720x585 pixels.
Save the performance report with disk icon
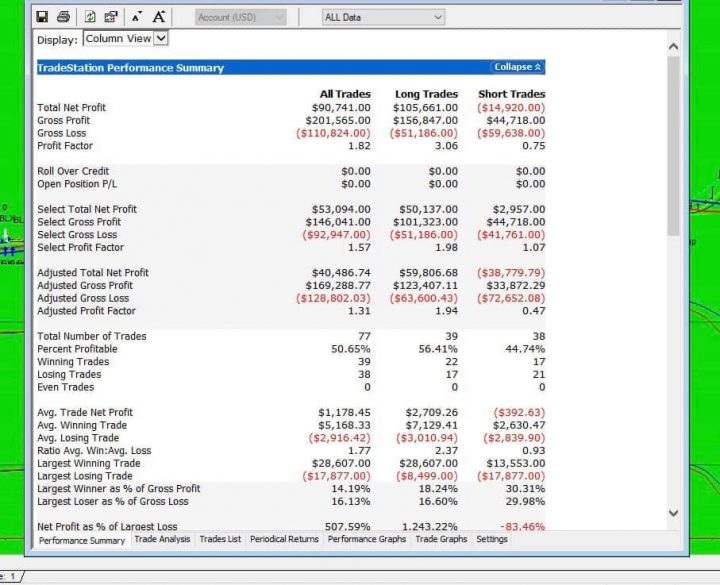42,17
